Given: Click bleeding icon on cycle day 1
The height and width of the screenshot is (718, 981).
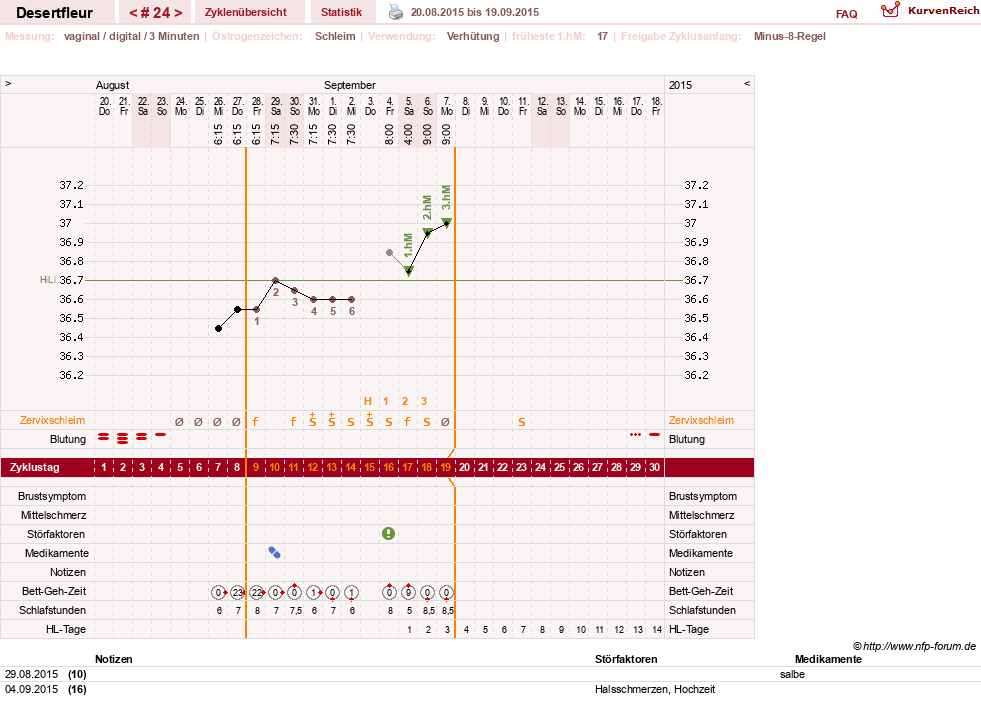Looking at the screenshot, I should pyautogui.click(x=104, y=437).
